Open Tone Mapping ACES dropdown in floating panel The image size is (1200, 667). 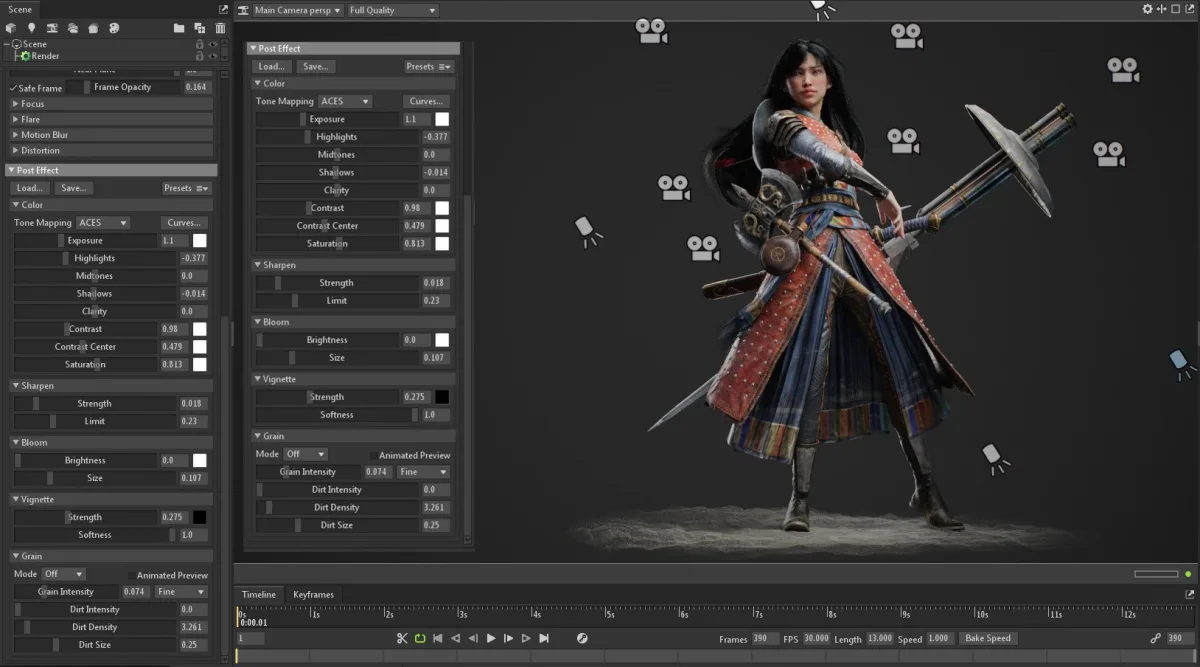point(345,101)
